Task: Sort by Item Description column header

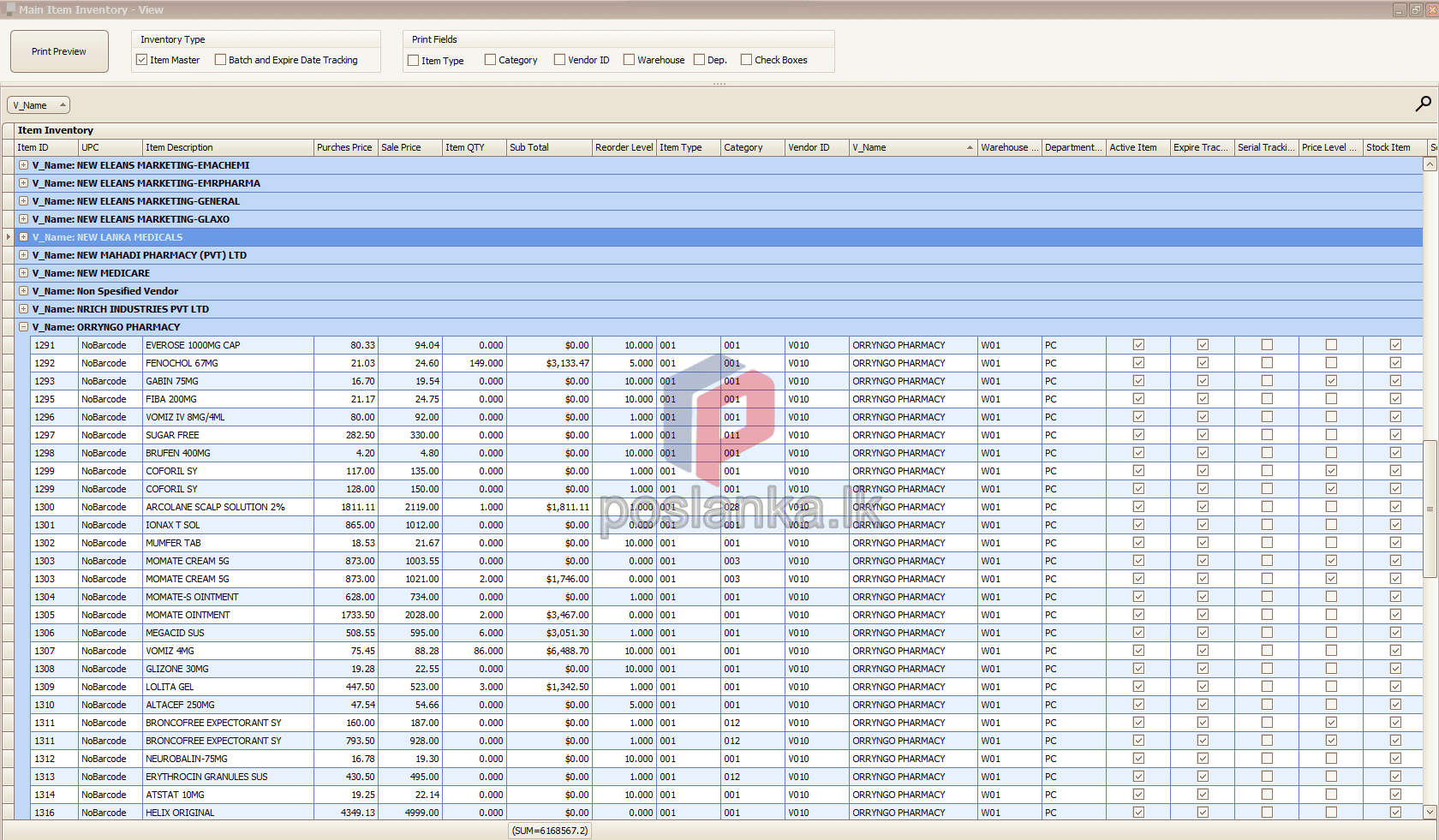Action: [228, 147]
